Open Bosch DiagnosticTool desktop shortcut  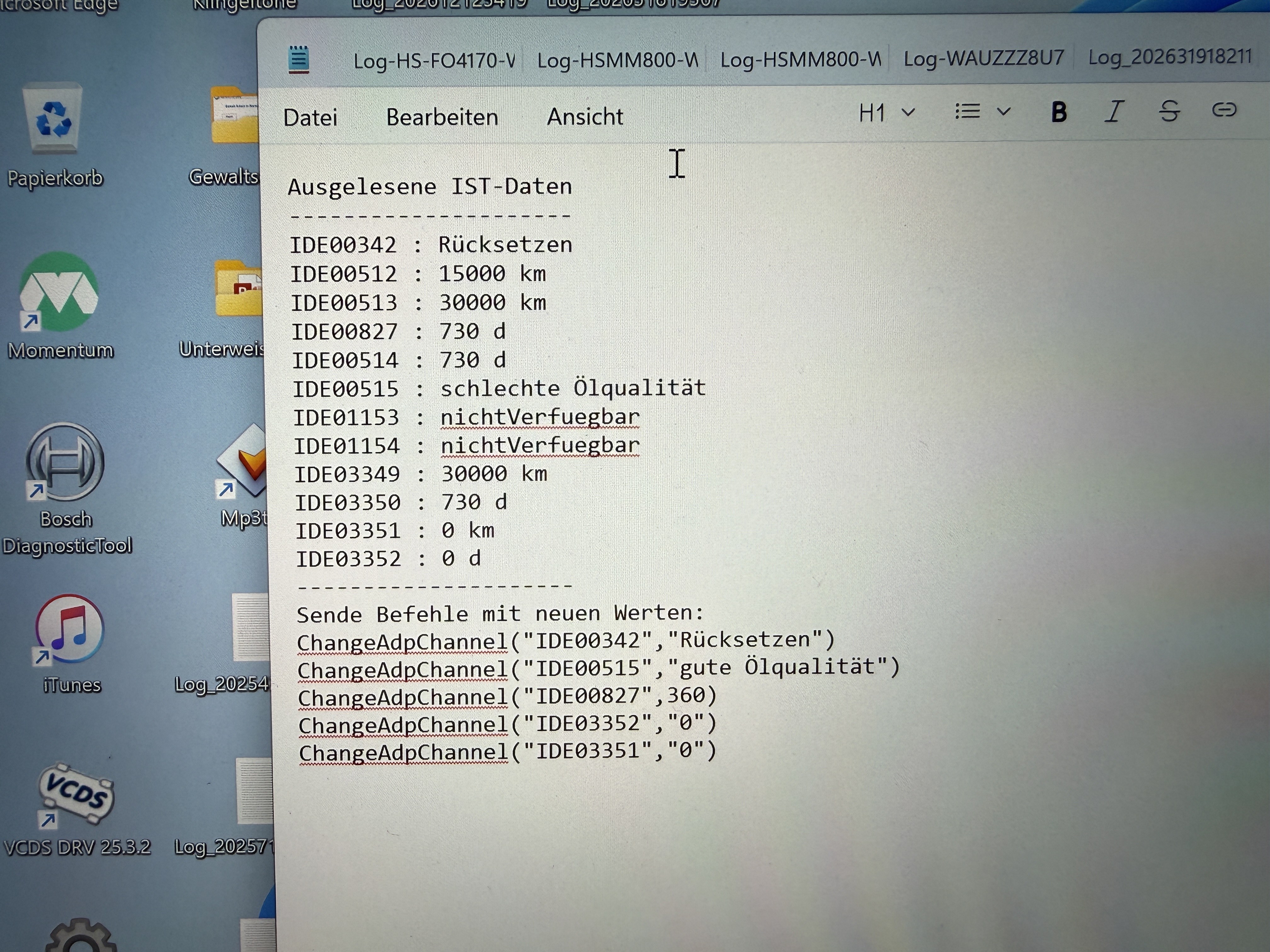tap(65, 462)
